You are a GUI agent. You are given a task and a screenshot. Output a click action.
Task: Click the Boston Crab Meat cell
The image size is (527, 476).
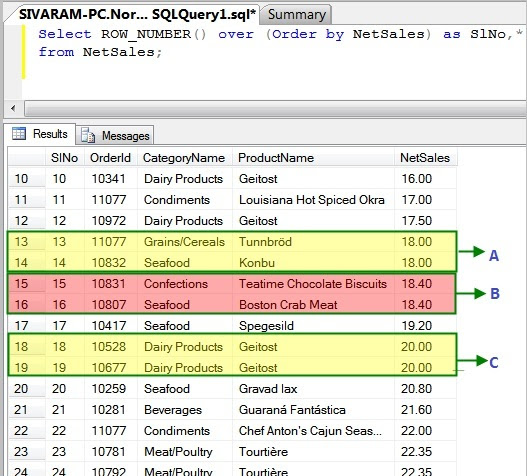[x=313, y=305]
